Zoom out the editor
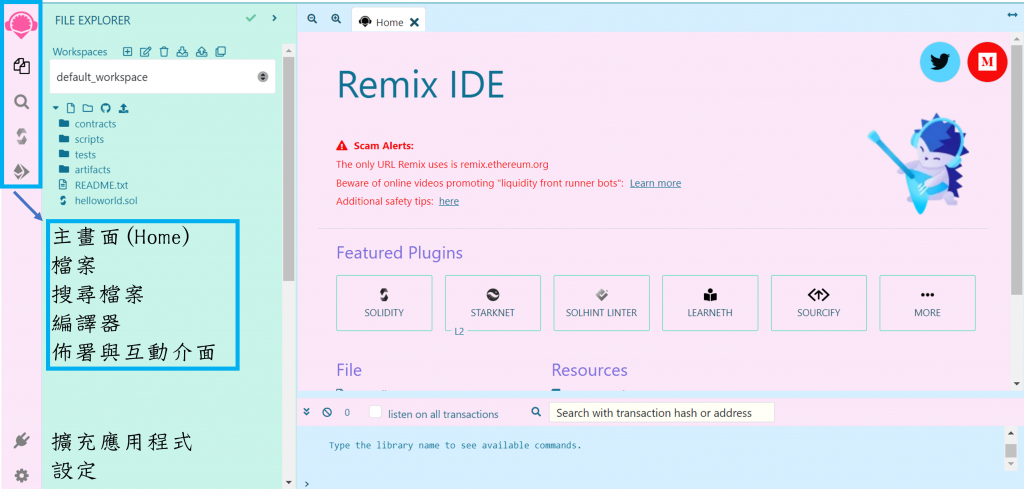 coord(312,20)
